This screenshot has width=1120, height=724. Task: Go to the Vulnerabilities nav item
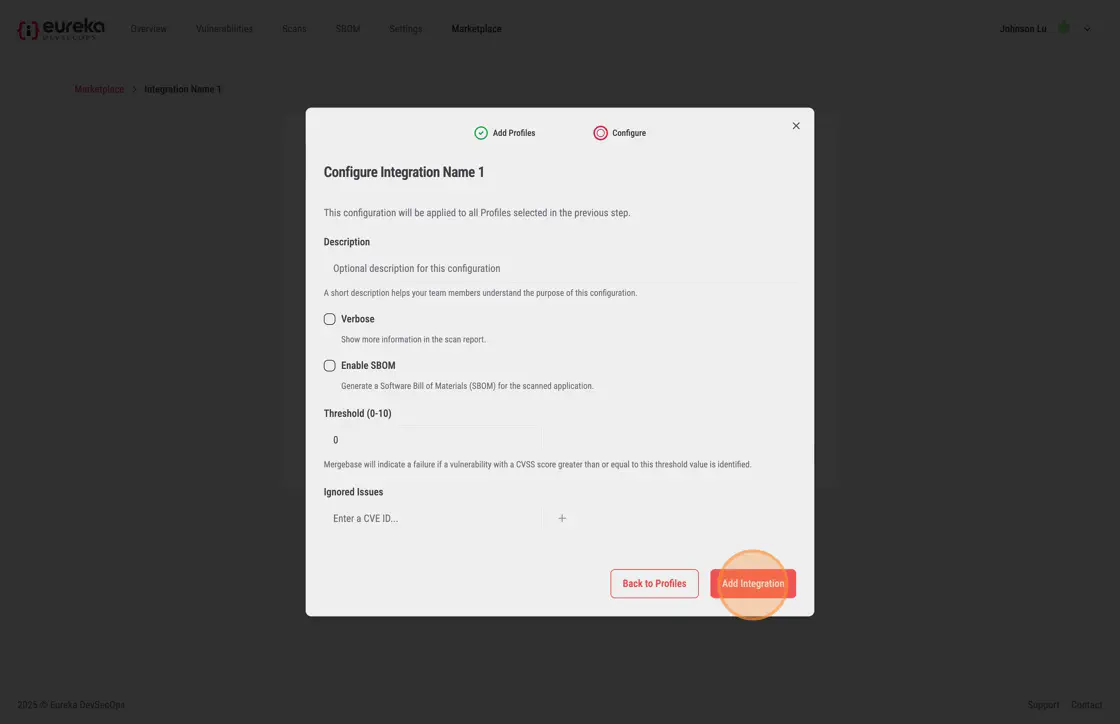point(224,29)
